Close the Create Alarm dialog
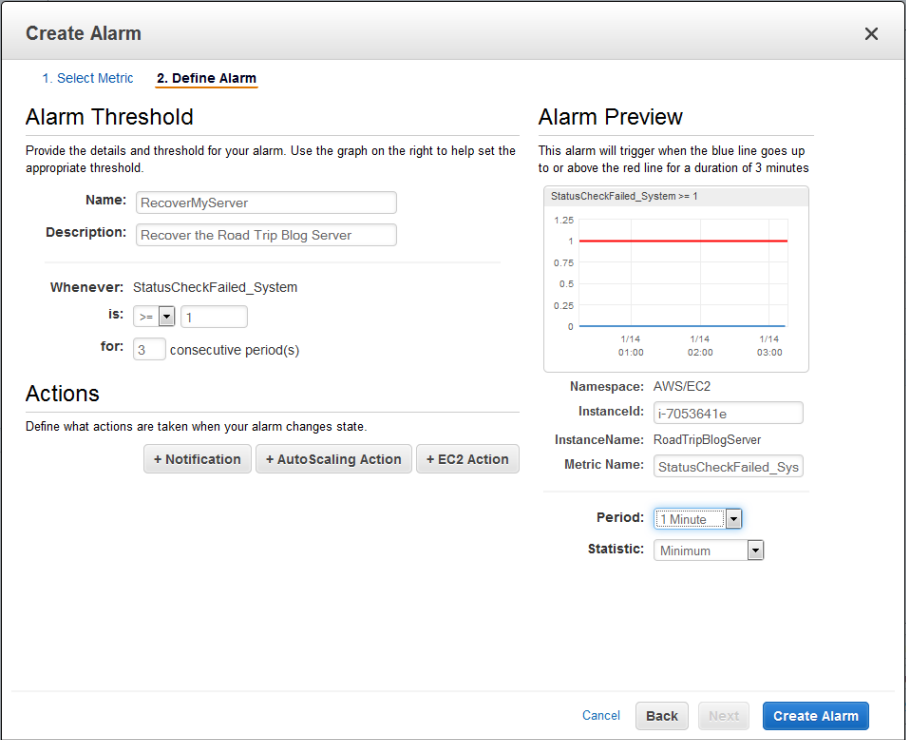 pyautogui.click(x=871, y=34)
